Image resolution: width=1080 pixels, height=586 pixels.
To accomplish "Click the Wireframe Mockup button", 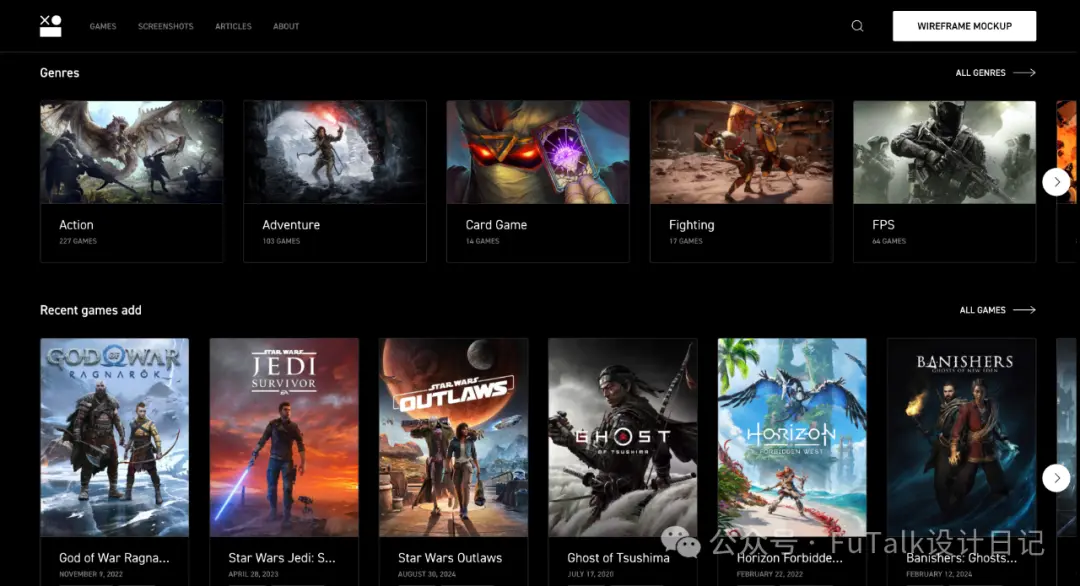I will (x=964, y=26).
